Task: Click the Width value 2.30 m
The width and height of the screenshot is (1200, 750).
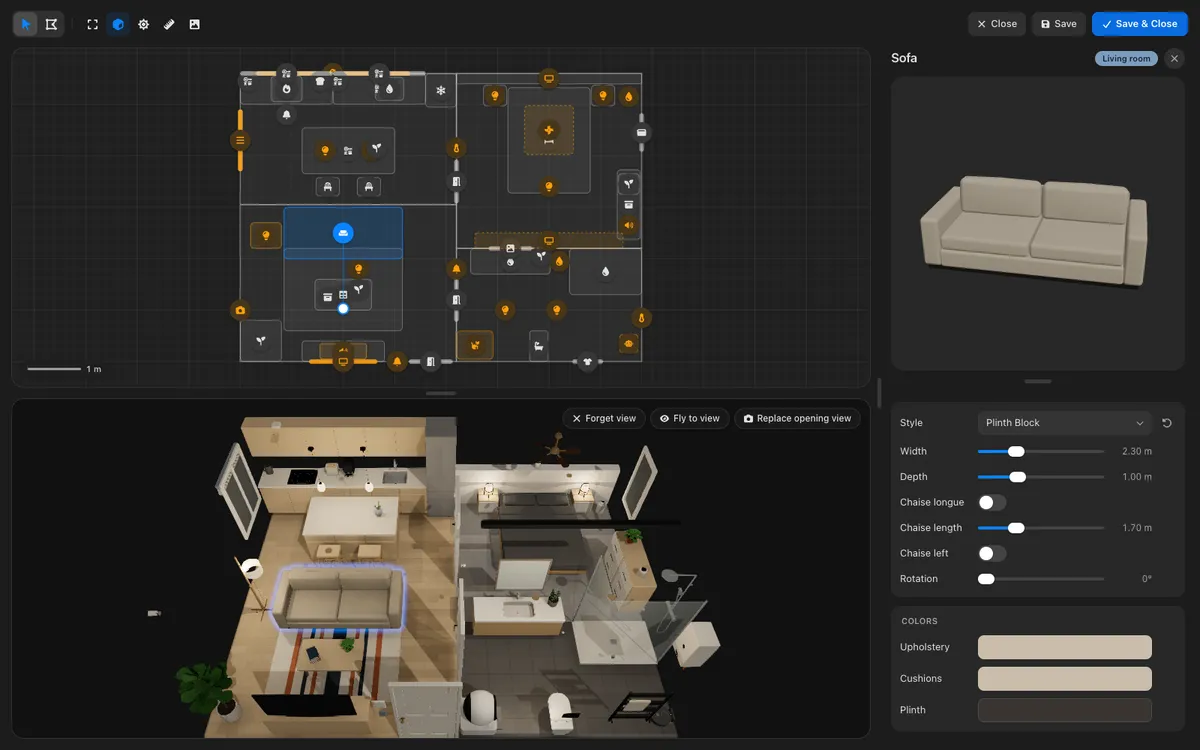Action: pos(1137,451)
